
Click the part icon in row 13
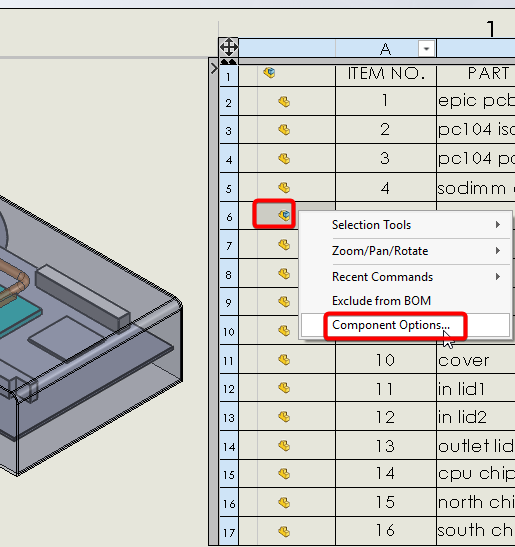coord(284,417)
